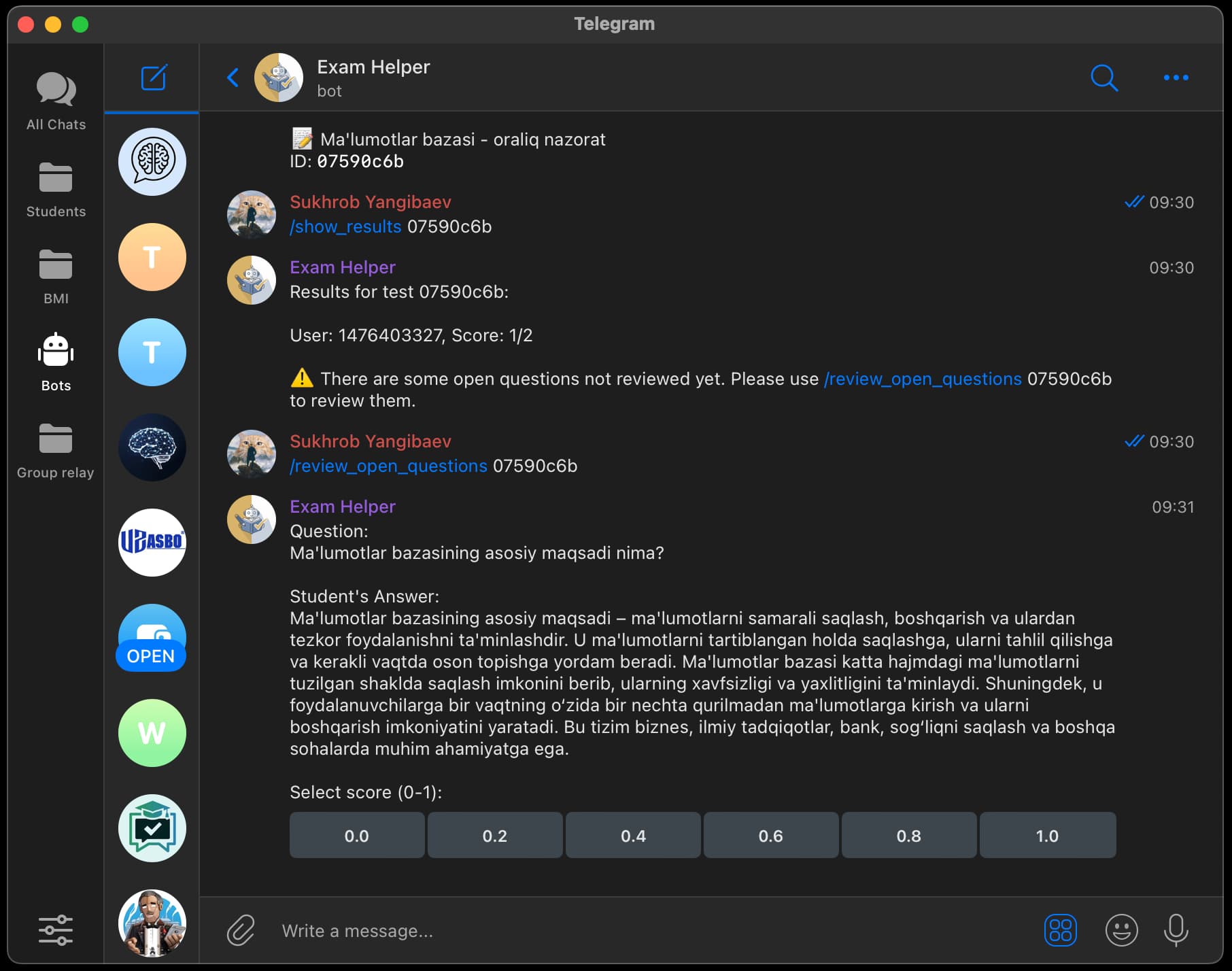Click Exam Helper sender name at 09:31
The image size is (1232, 971).
point(343,507)
